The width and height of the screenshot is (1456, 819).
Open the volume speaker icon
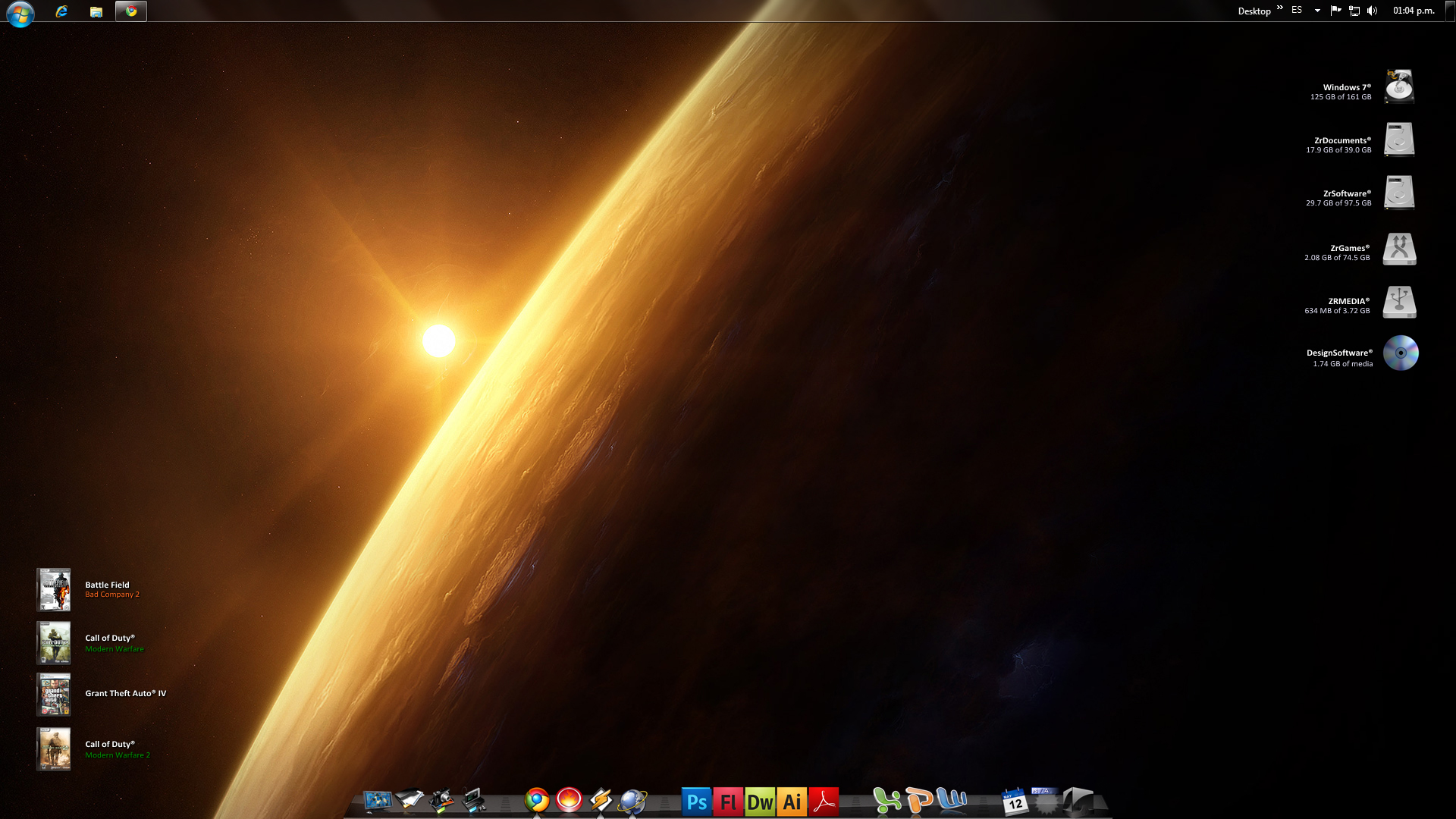(1372, 11)
